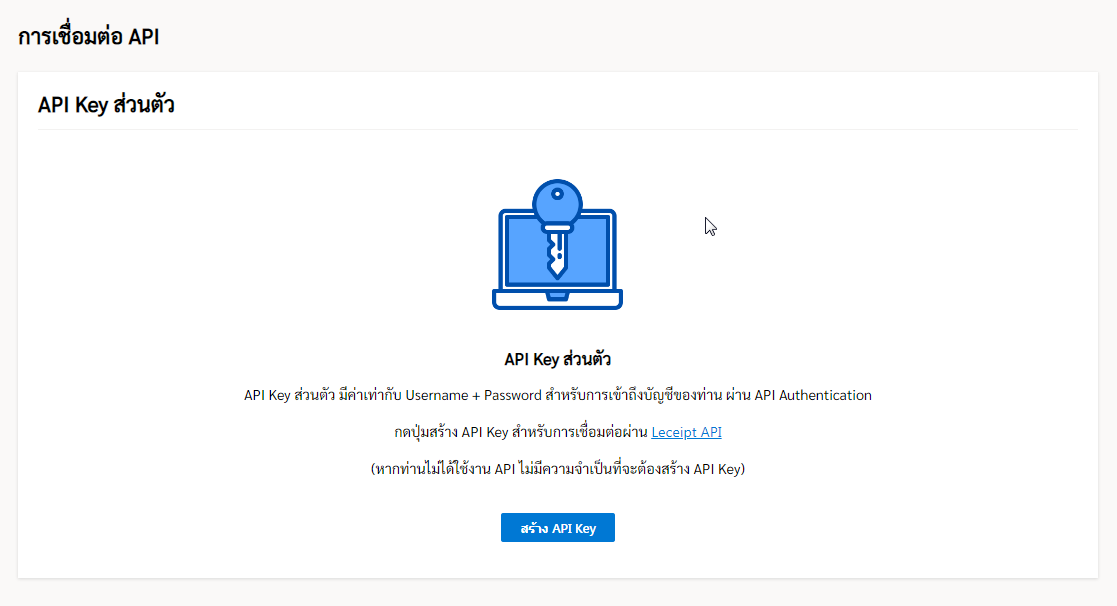Screen dimensions: 1117x606
Task: Click the API Key ส่วนตัว bold caption text
Action: (x=557, y=358)
